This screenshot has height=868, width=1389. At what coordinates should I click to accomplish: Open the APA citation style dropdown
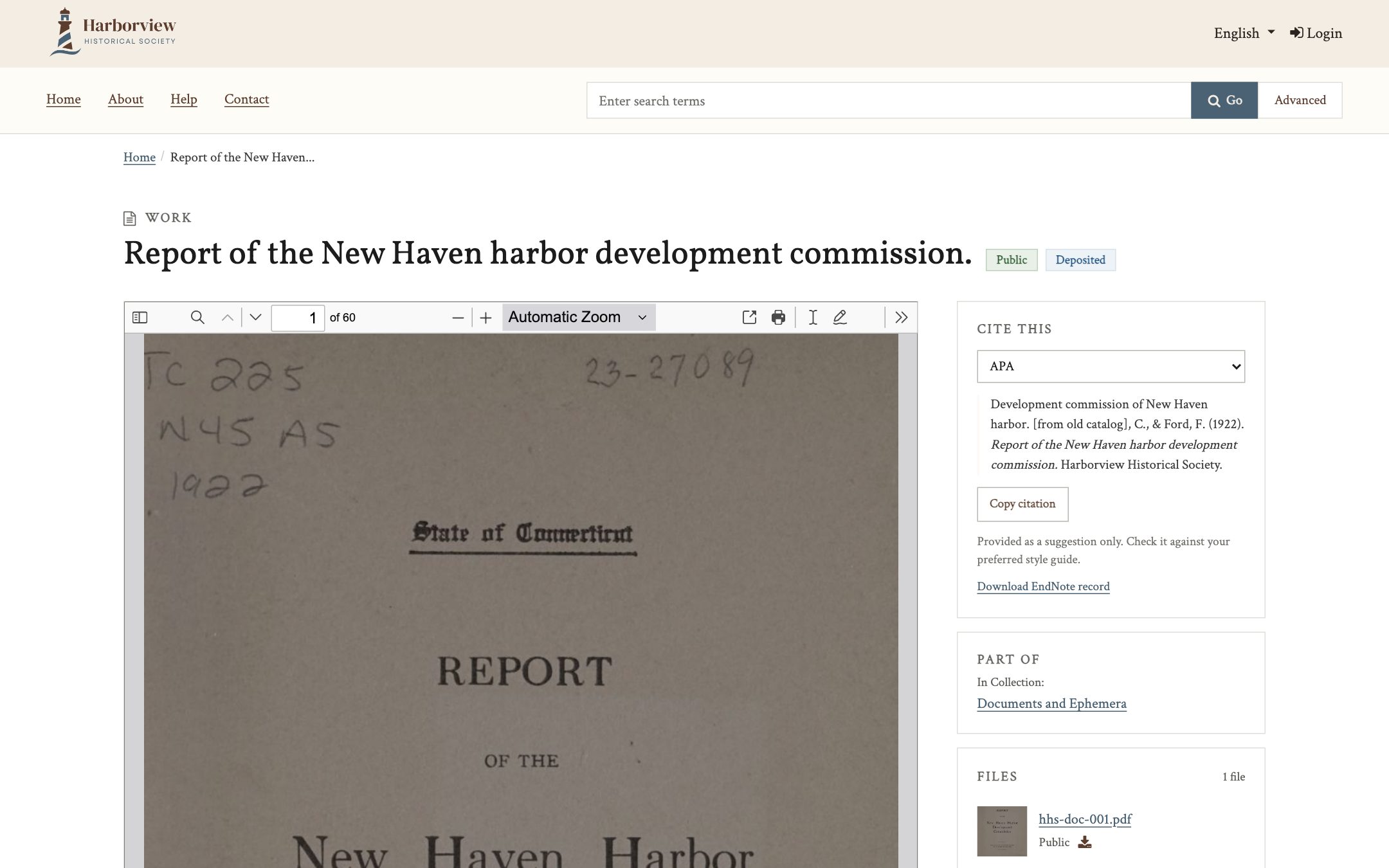(x=1111, y=366)
